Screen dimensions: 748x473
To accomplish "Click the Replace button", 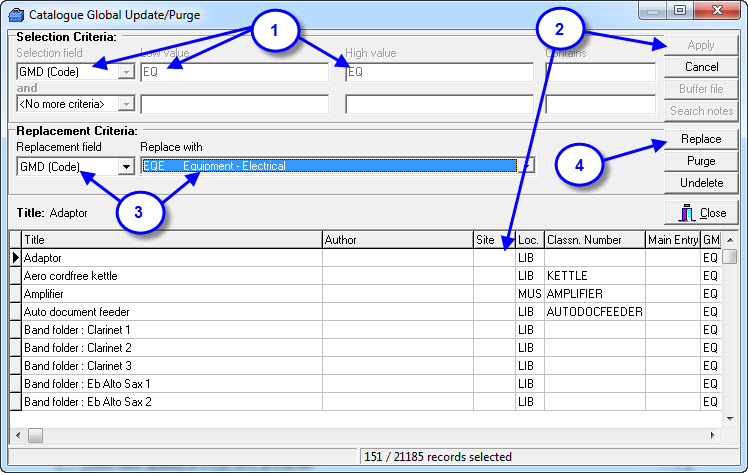I will click(x=701, y=139).
